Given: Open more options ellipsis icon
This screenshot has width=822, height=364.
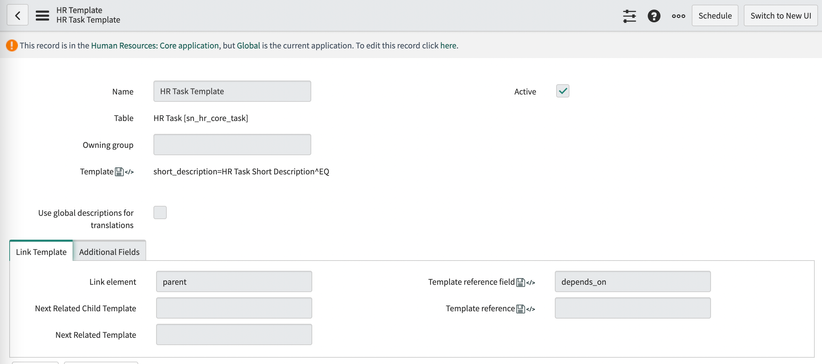Looking at the screenshot, I should (678, 16).
